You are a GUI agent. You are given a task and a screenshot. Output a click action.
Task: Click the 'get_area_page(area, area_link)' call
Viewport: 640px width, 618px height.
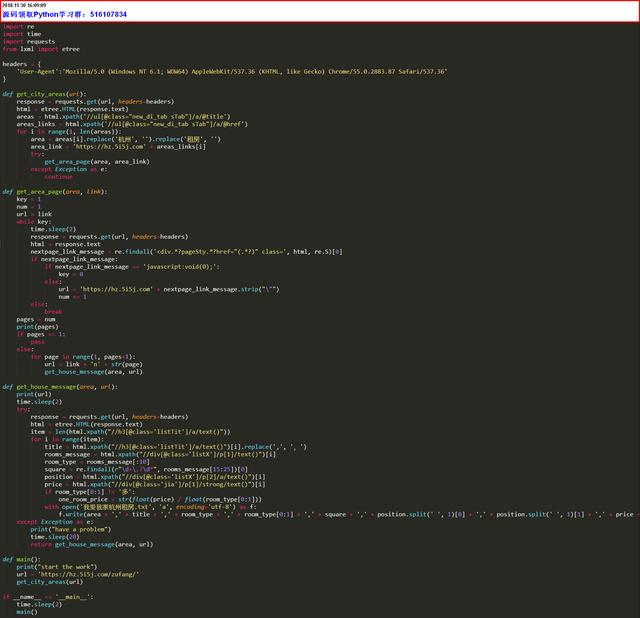click(97, 162)
